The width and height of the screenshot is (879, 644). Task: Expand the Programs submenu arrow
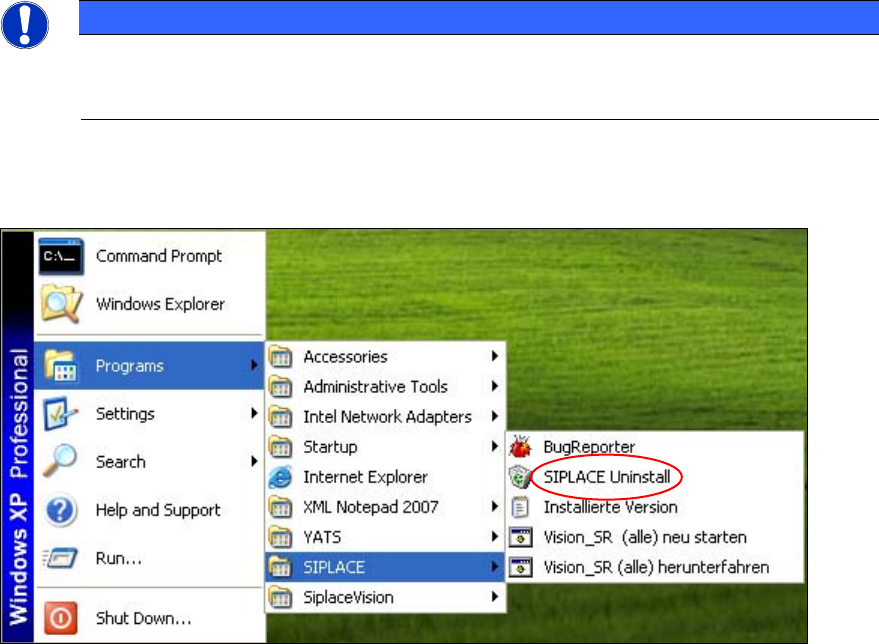pos(255,365)
